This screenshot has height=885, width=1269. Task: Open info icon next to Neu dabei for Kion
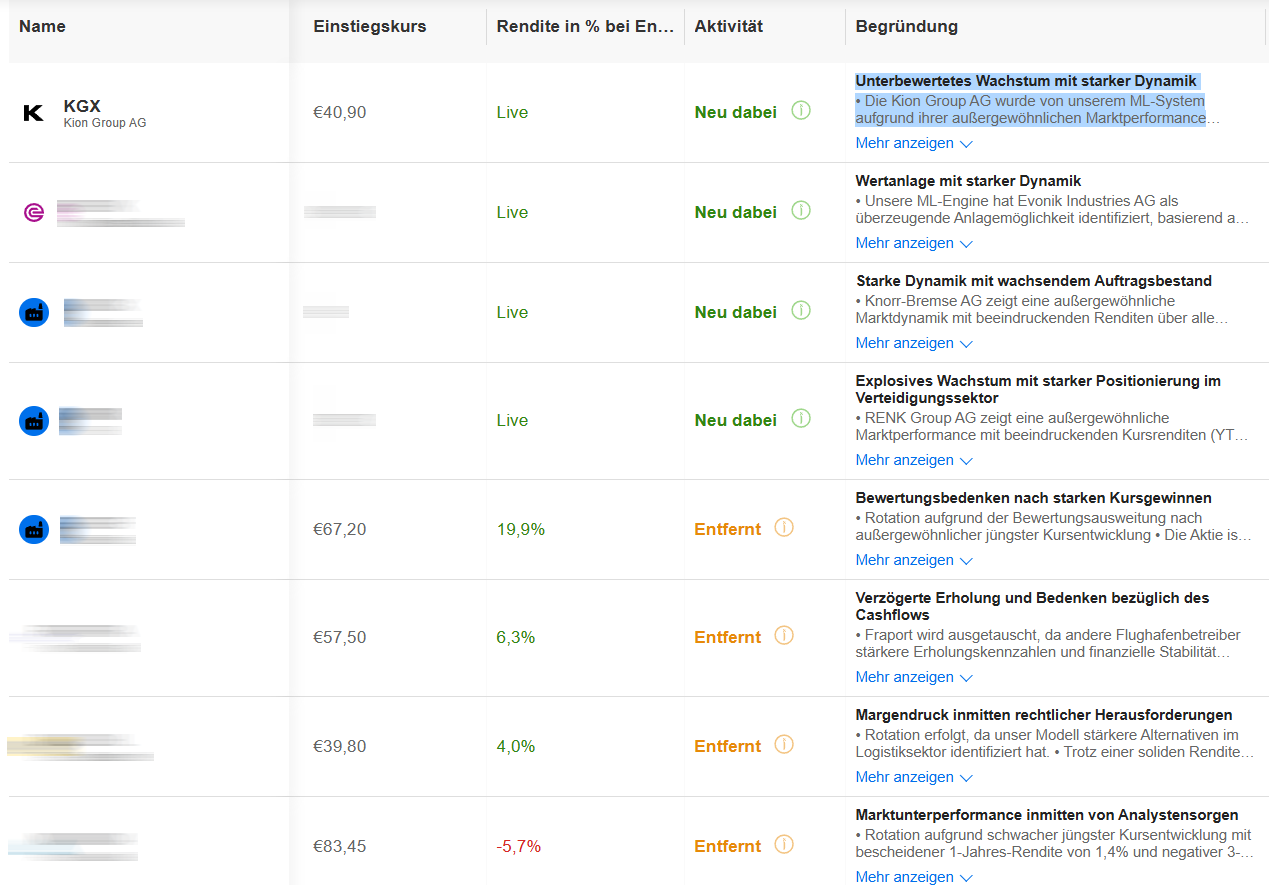801,111
